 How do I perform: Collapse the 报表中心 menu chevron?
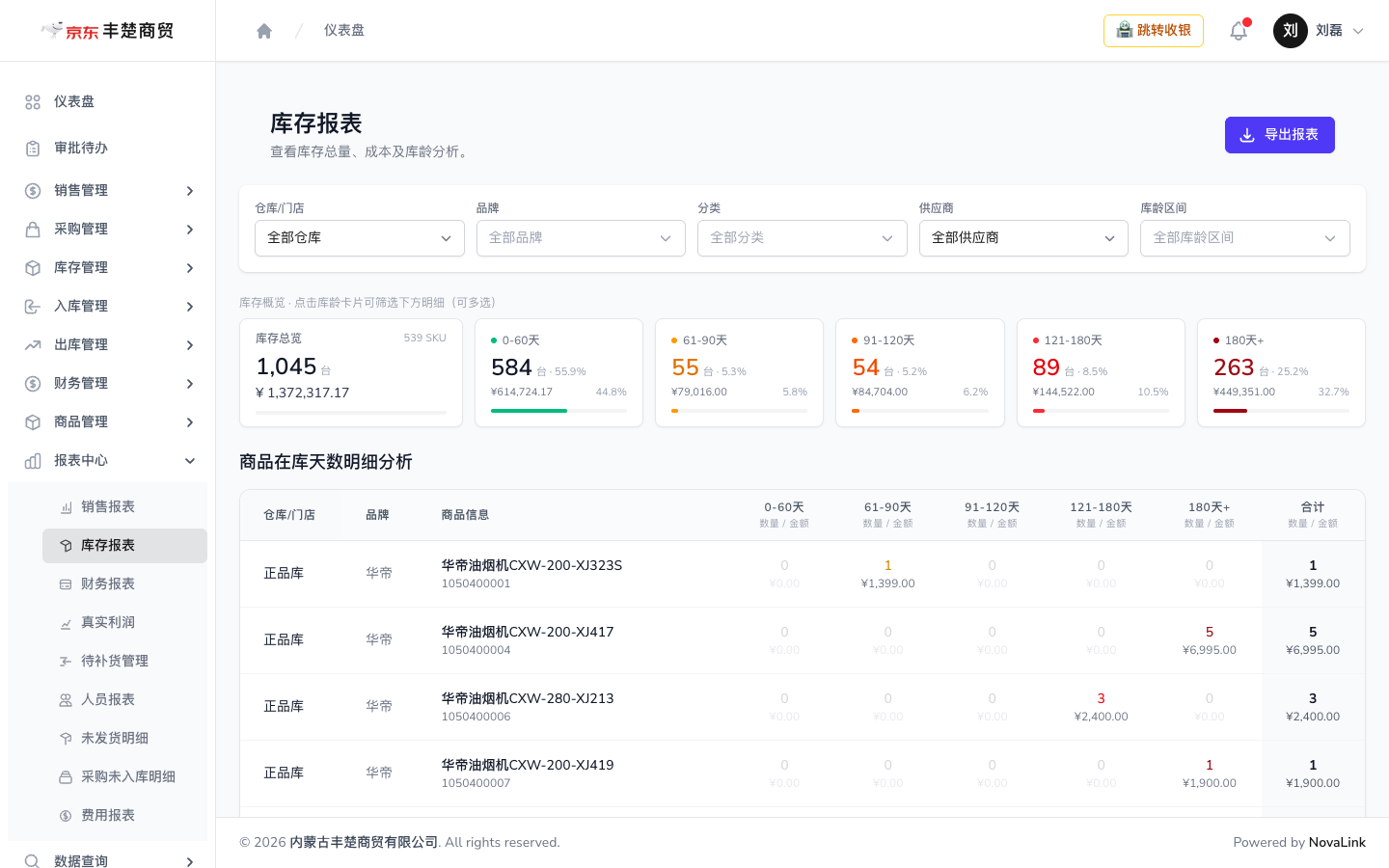click(x=190, y=461)
